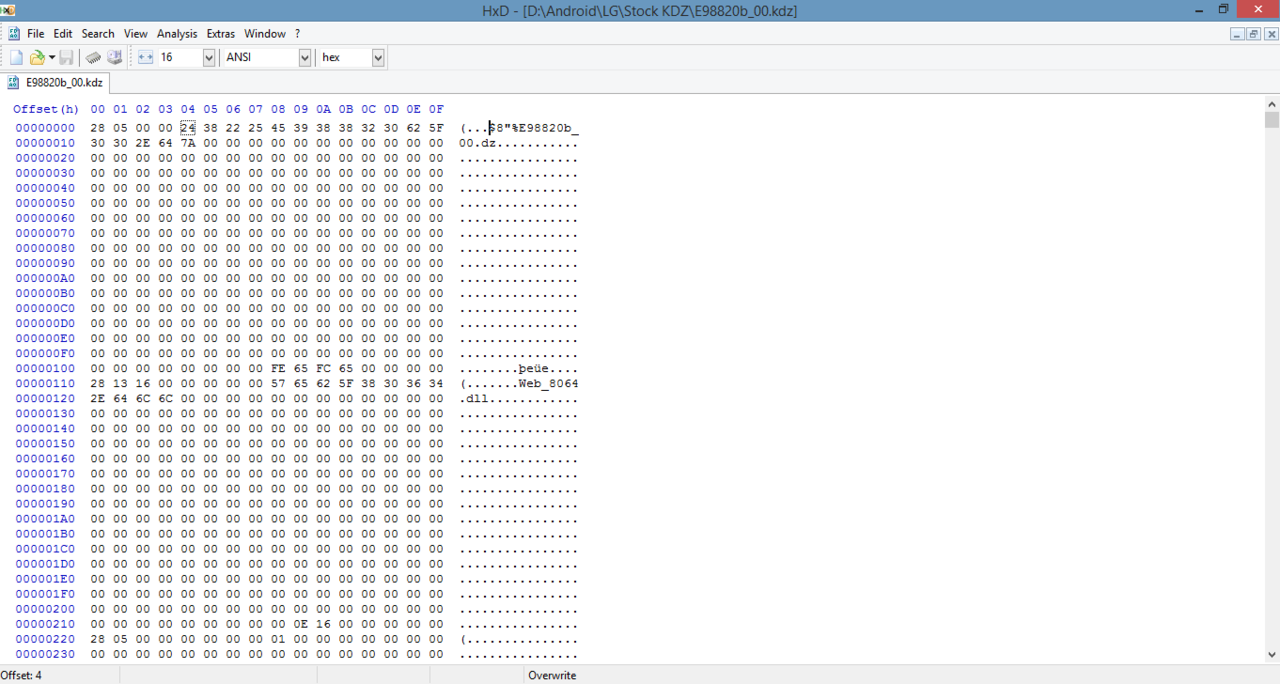Viewport: 1280px width, 684px height.
Task: Select the E98820b_00.kdz document tab
Action: (56, 83)
